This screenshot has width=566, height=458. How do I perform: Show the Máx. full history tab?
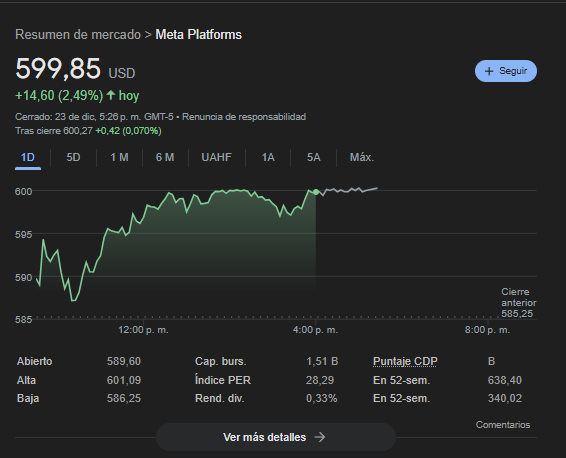pos(362,158)
